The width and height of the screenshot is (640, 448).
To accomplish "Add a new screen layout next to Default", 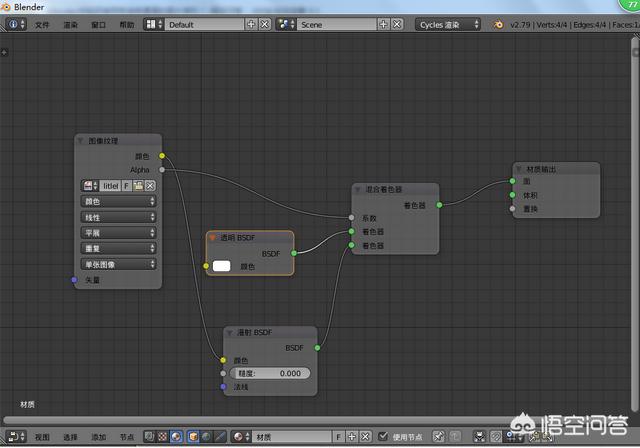I will click(x=251, y=24).
